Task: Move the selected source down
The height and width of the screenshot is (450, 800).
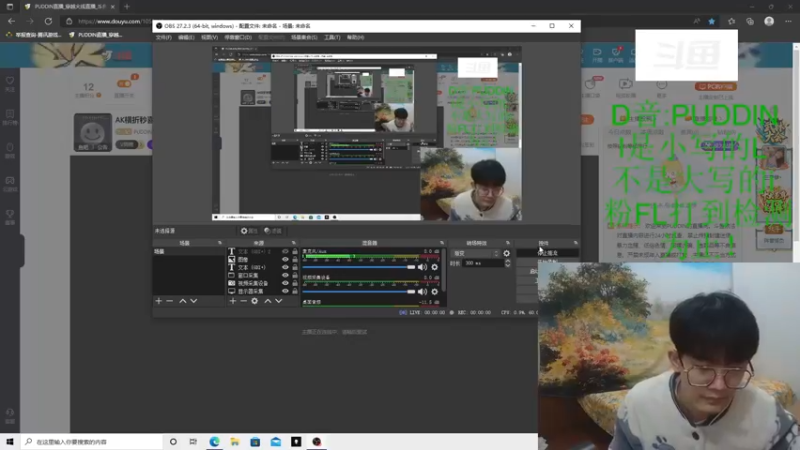Action: (x=279, y=301)
